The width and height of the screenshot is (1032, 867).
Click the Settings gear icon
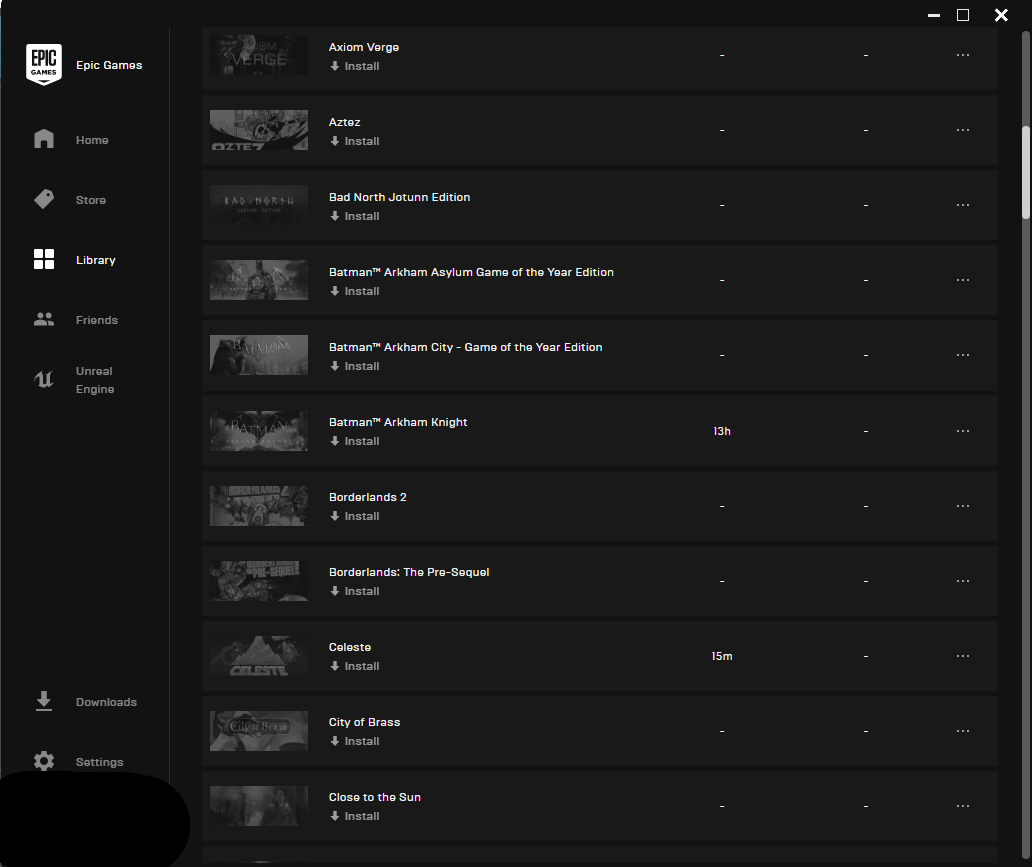(44, 762)
